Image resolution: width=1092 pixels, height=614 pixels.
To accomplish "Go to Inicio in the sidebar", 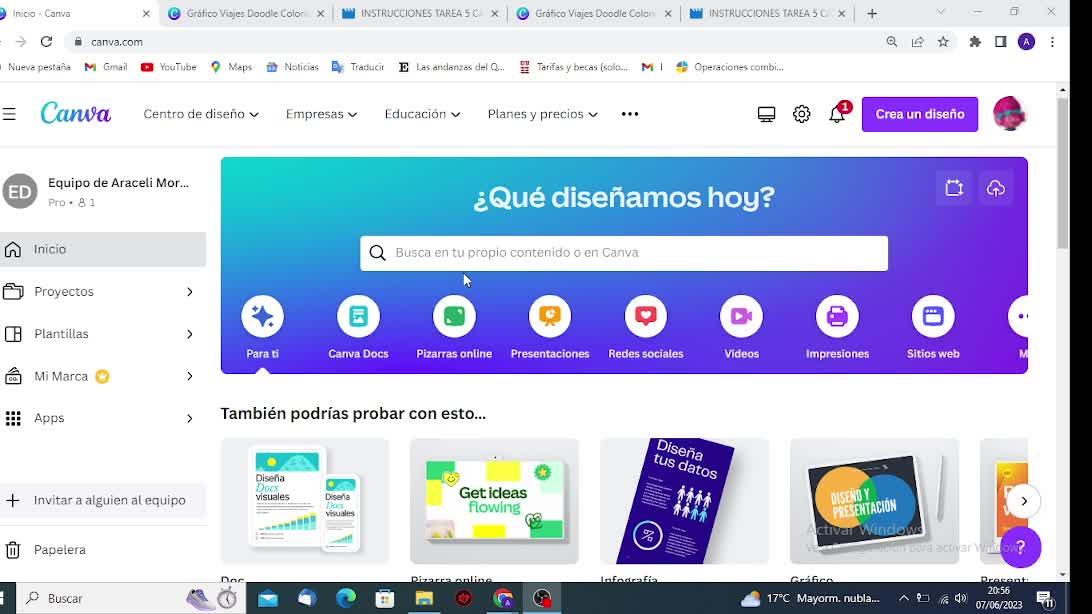I will pyautogui.click(x=103, y=249).
